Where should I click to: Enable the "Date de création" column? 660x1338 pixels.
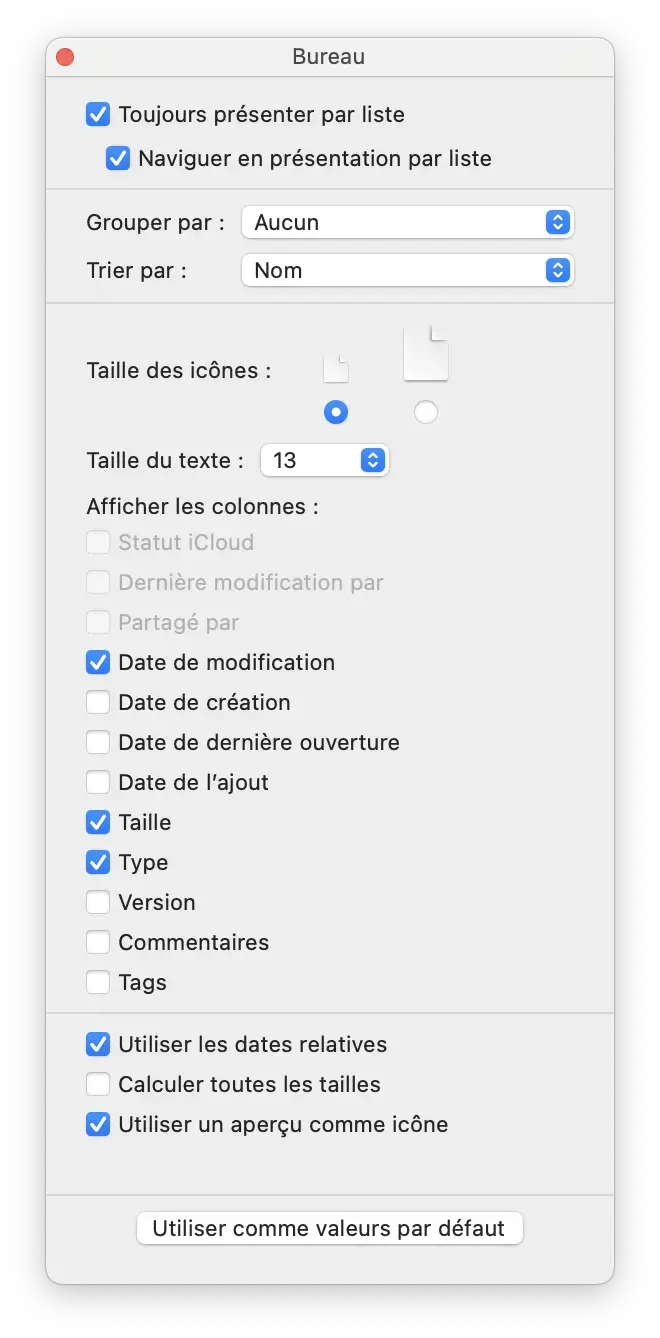pos(98,702)
